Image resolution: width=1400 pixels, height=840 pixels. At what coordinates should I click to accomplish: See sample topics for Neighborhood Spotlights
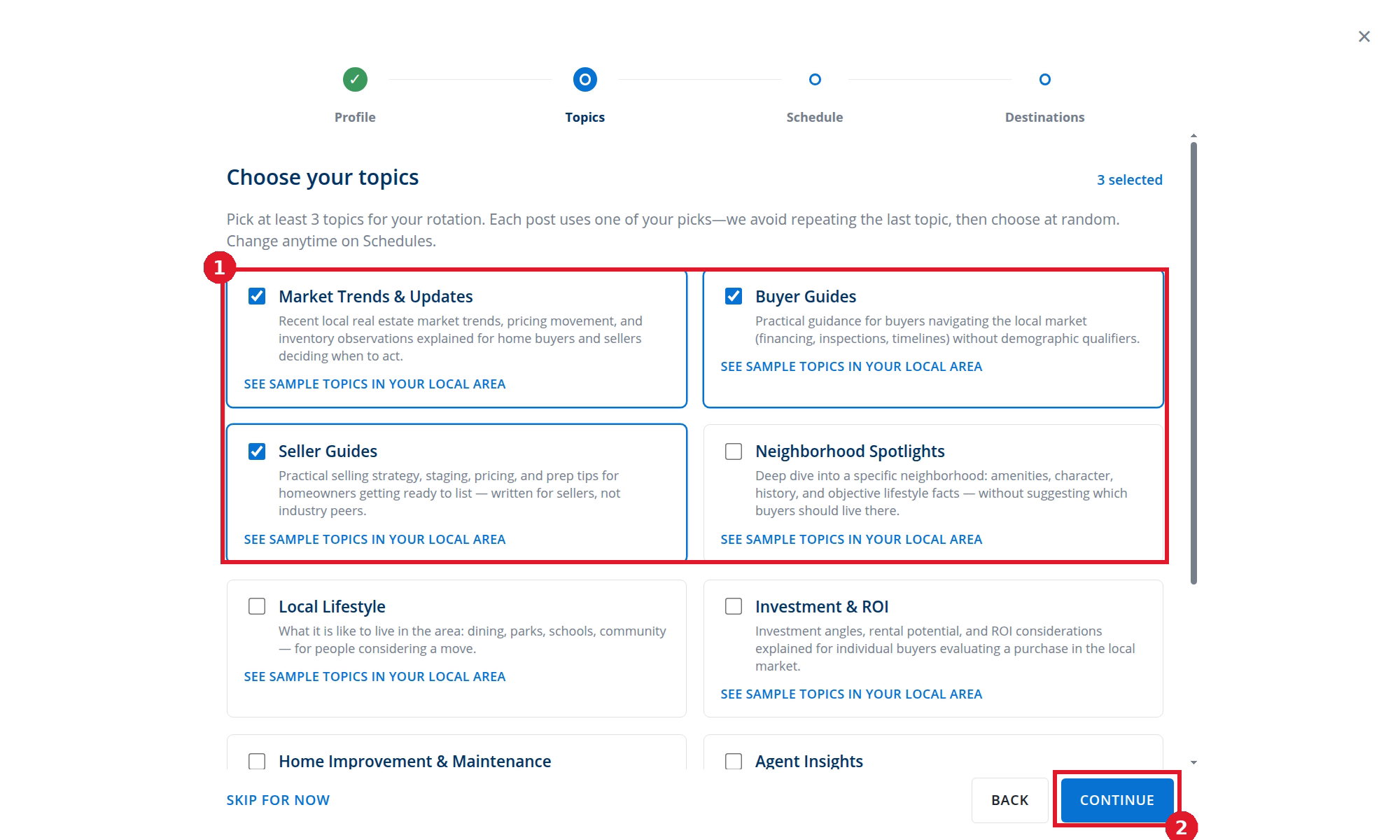851,539
